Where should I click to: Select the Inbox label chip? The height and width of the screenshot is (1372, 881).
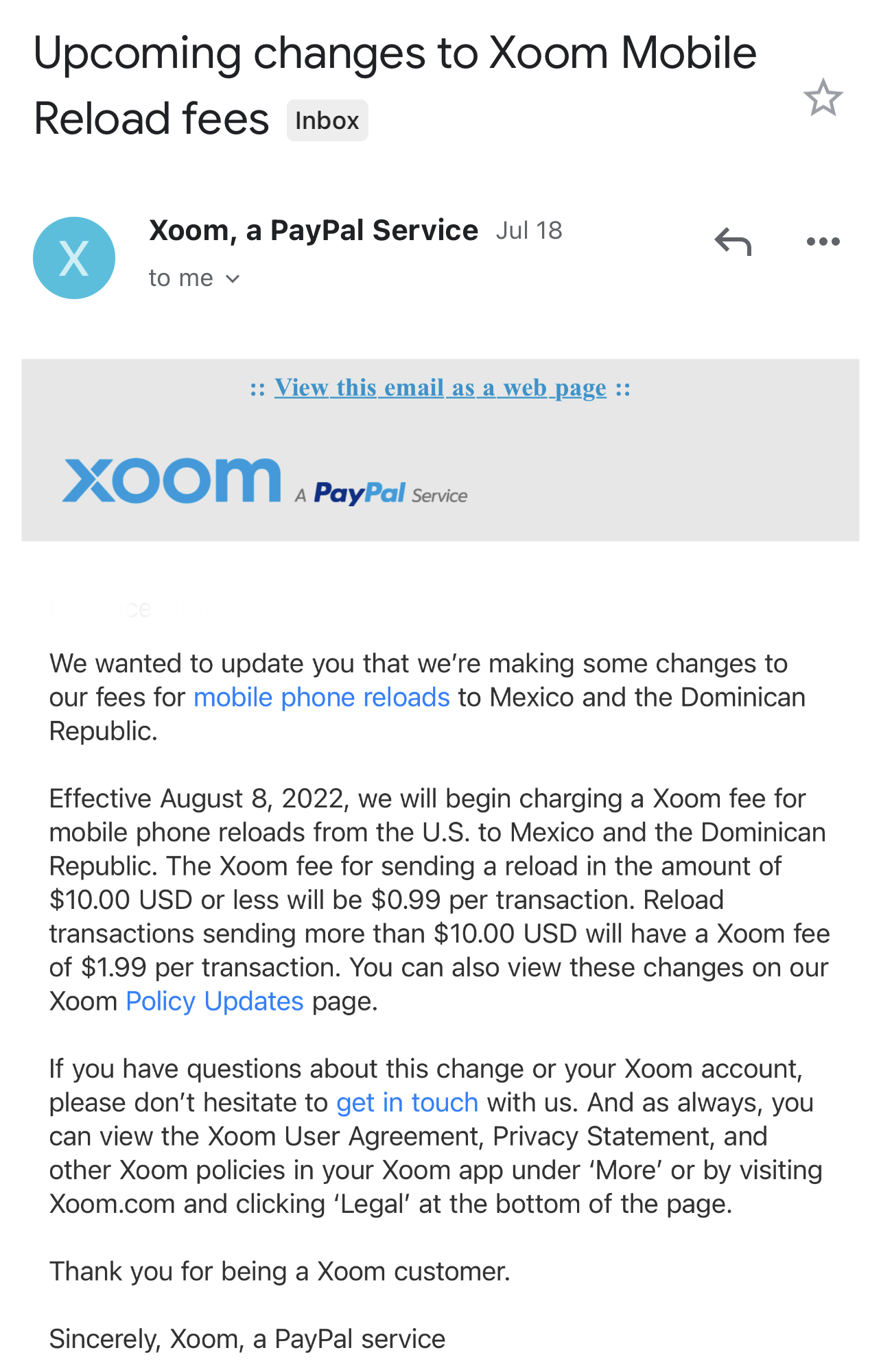[x=327, y=121]
